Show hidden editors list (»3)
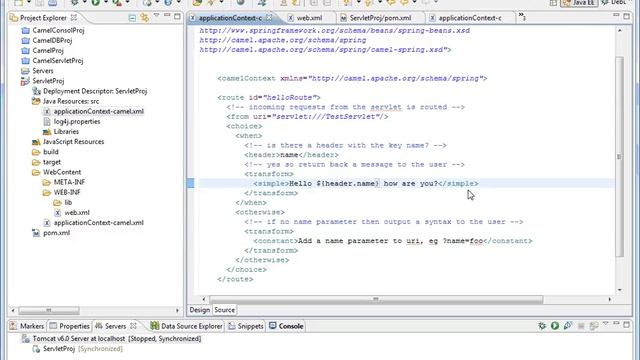This screenshot has width=640, height=360. (x=522, y=17)
